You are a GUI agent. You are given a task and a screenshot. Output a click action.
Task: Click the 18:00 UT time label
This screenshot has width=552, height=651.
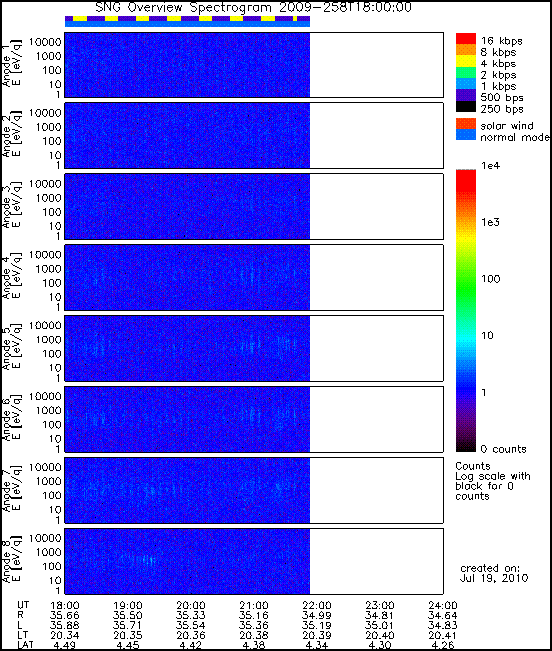(65, 606)
